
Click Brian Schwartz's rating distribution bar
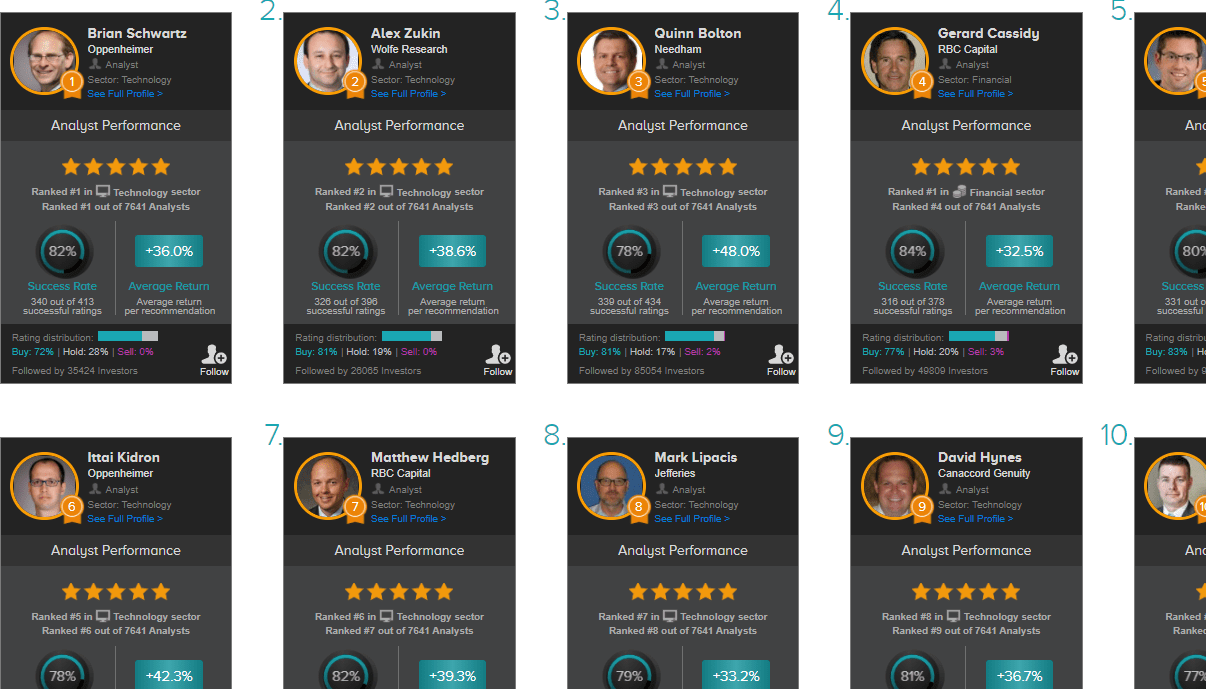[128, 336]
